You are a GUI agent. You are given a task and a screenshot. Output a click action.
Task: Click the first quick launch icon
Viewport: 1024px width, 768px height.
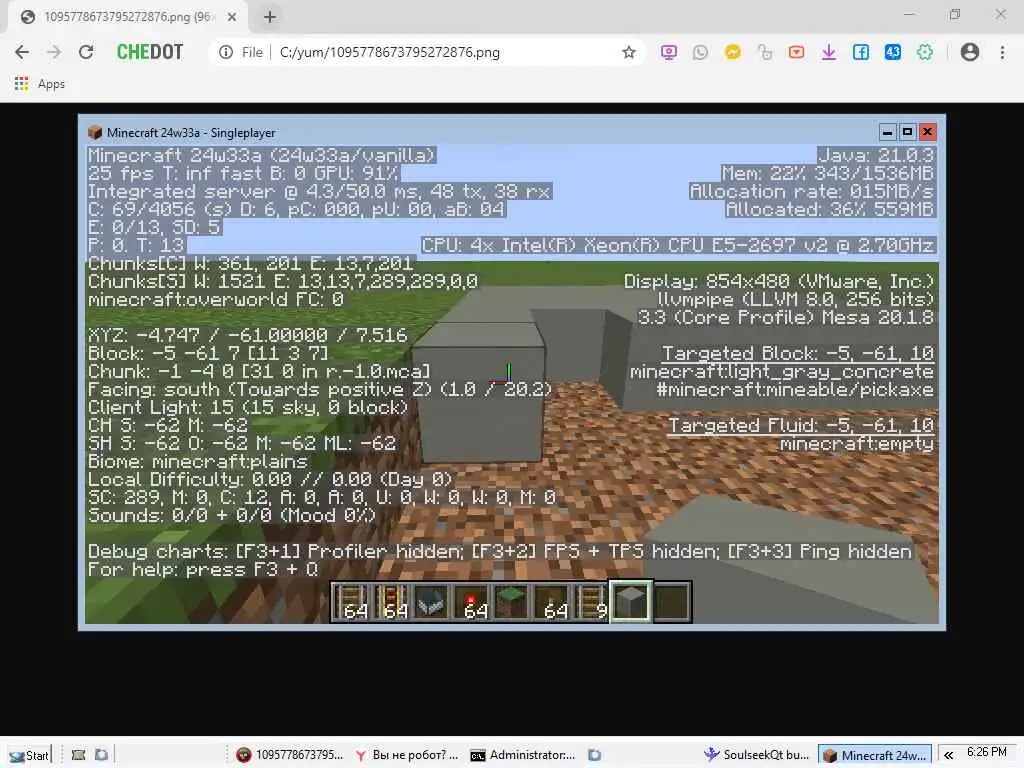[x=78, y=755]
